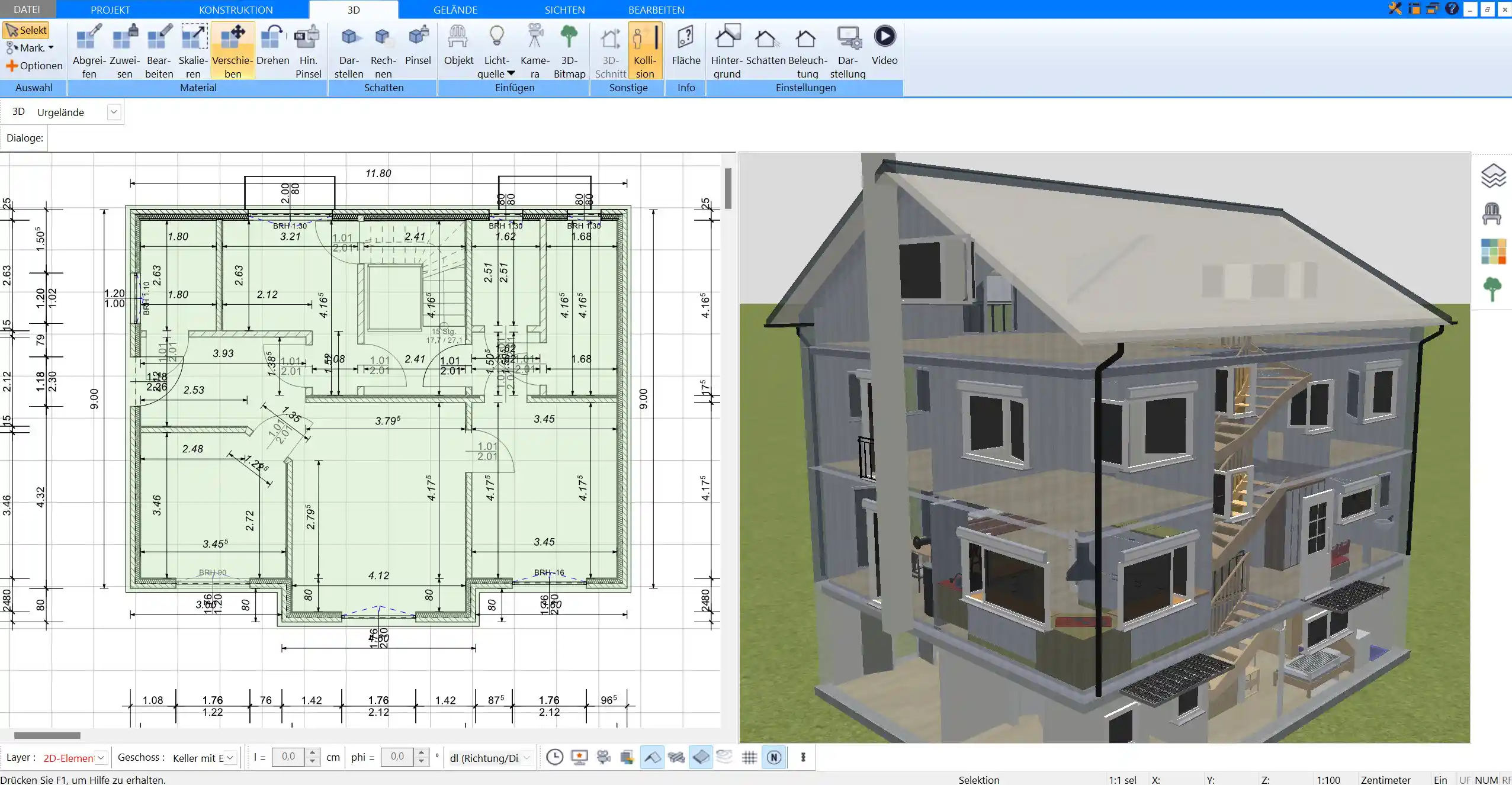
Task: Activate the Selekt selection tool
Action: point(26,30)
